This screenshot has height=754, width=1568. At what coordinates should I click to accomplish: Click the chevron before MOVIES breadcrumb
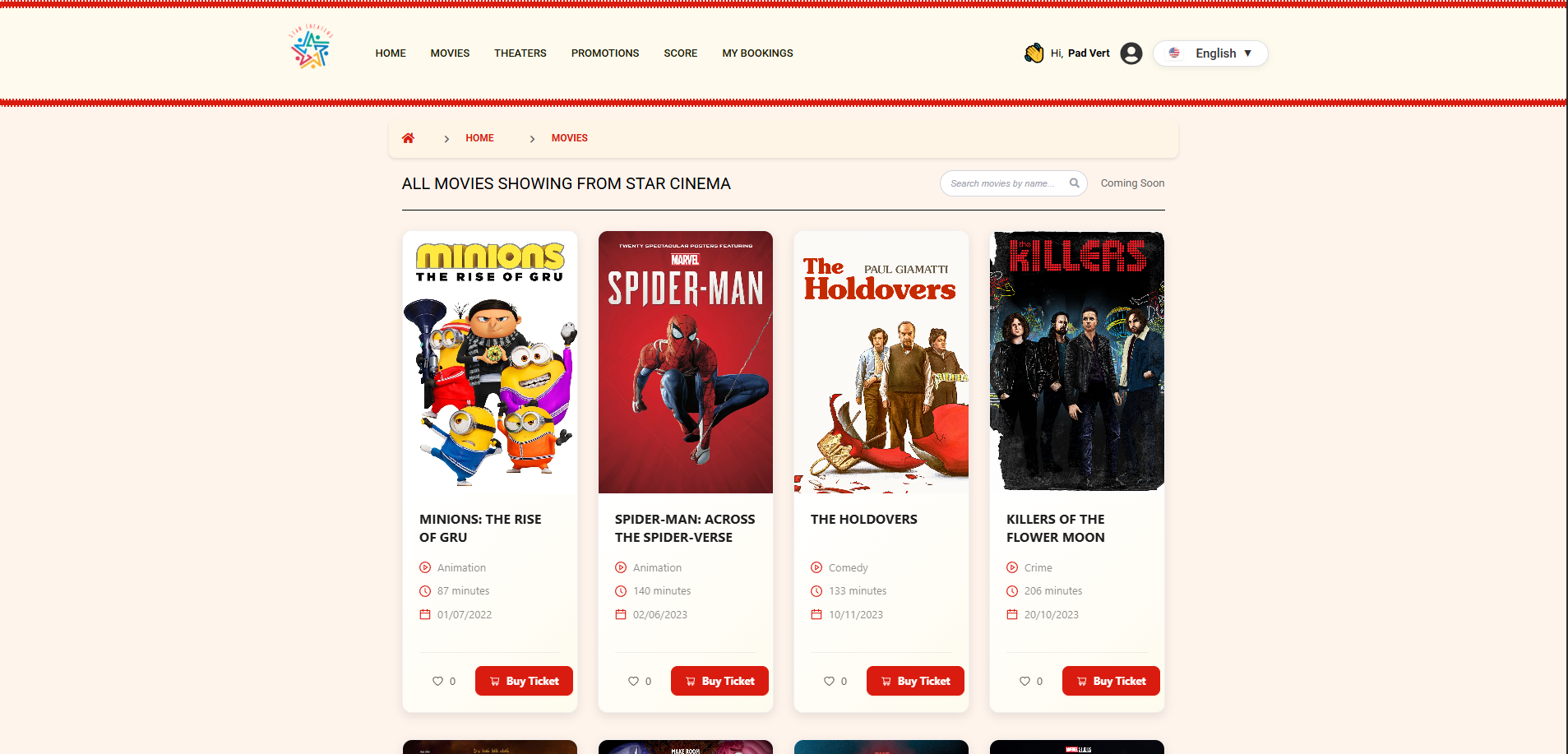[x=532, y=139]
